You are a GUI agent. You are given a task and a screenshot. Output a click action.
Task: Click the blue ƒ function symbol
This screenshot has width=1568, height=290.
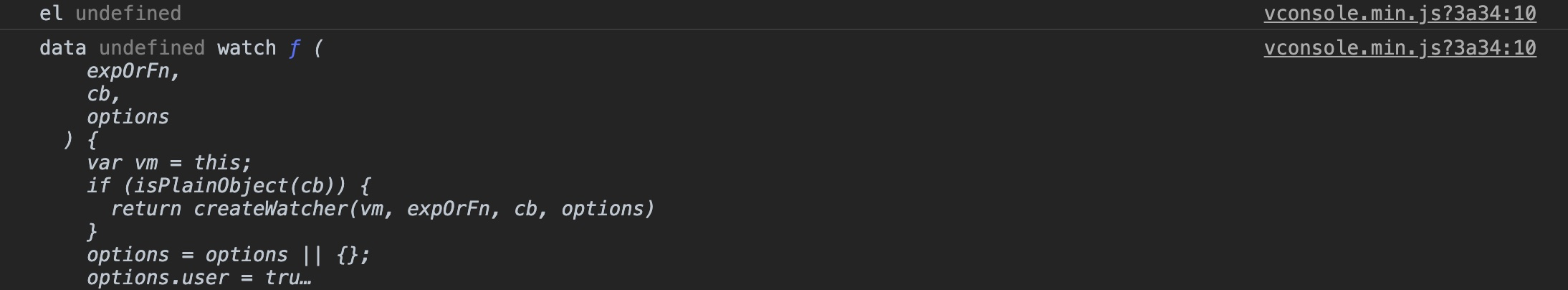pyautogui.click(x=294, y=48)
